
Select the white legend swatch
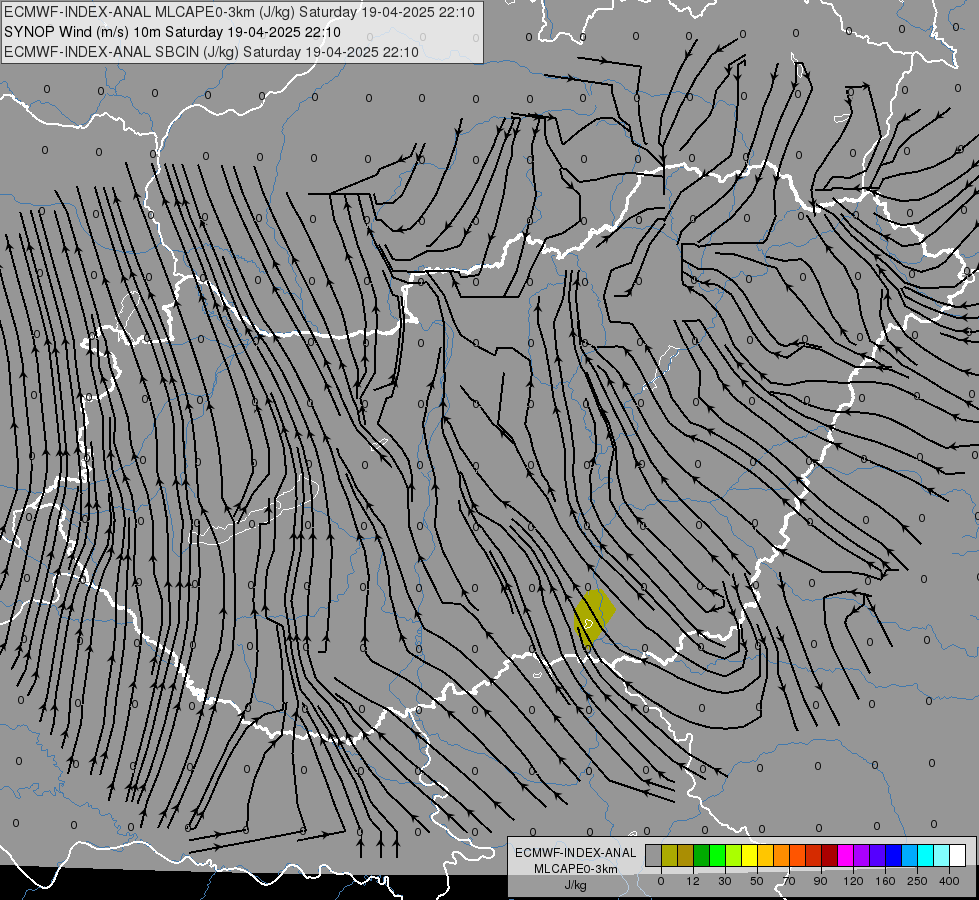[x=958, y=855]
